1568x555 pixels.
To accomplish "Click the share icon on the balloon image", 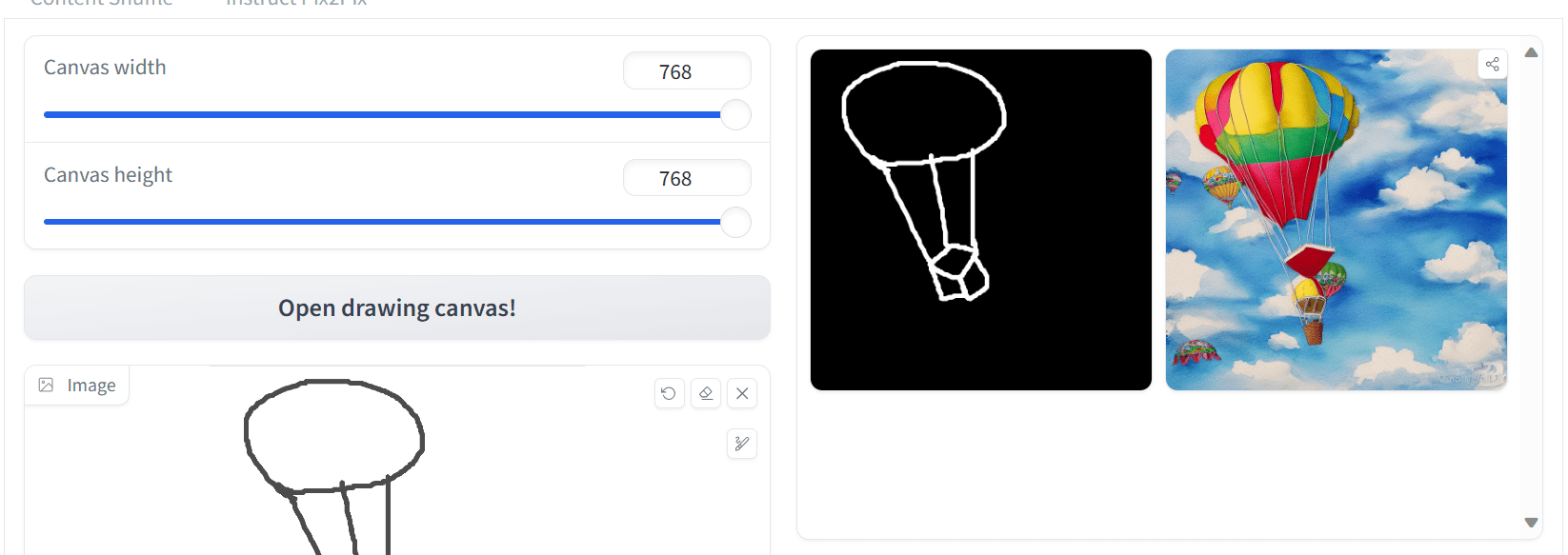I will click(x=1493, y=64).
